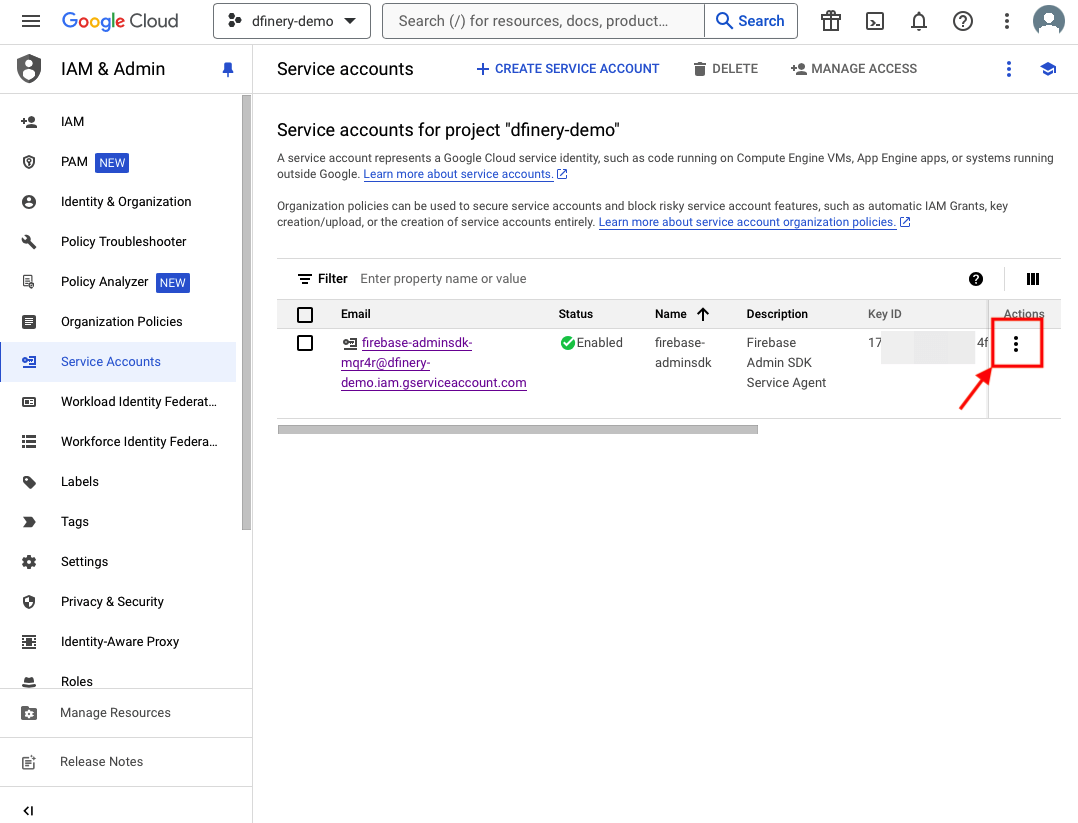Click Create Service Account button

(567, 69)
